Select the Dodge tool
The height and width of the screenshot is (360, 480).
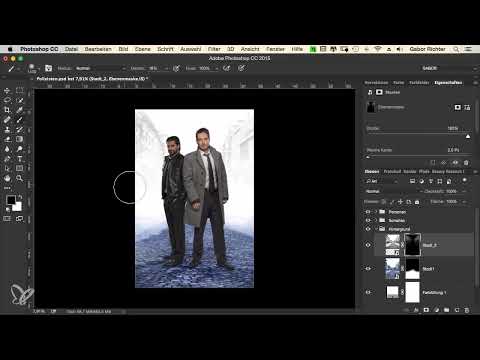(20, 149)
